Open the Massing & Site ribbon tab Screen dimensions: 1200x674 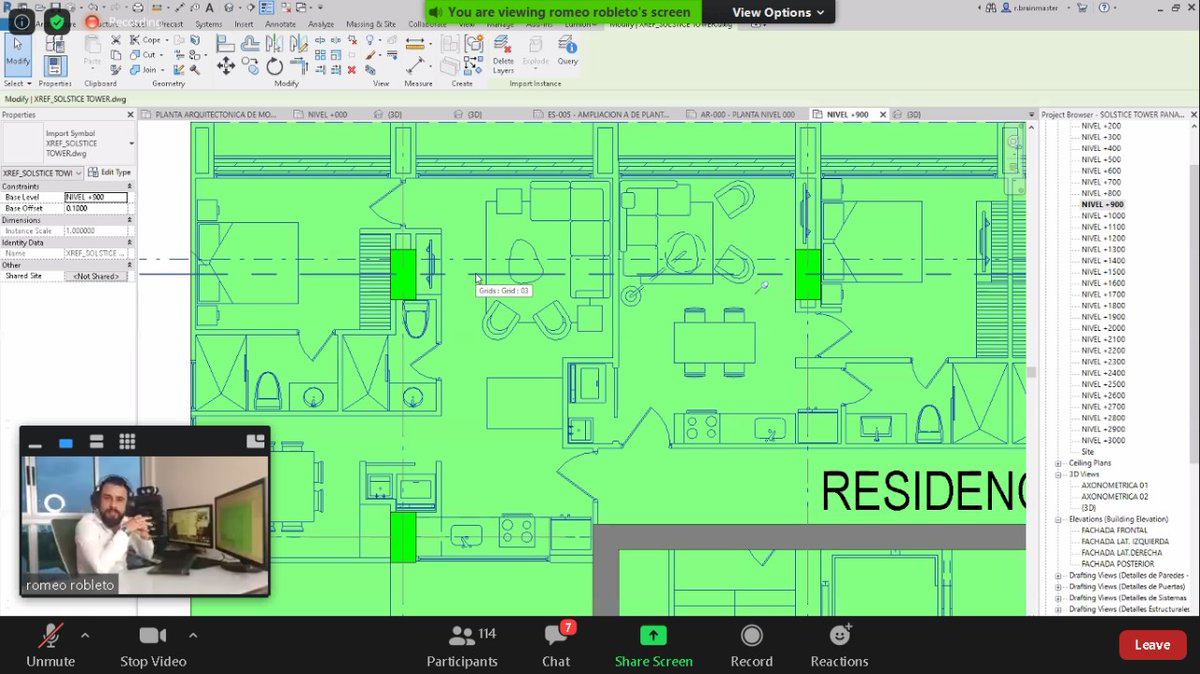[372, 24]
